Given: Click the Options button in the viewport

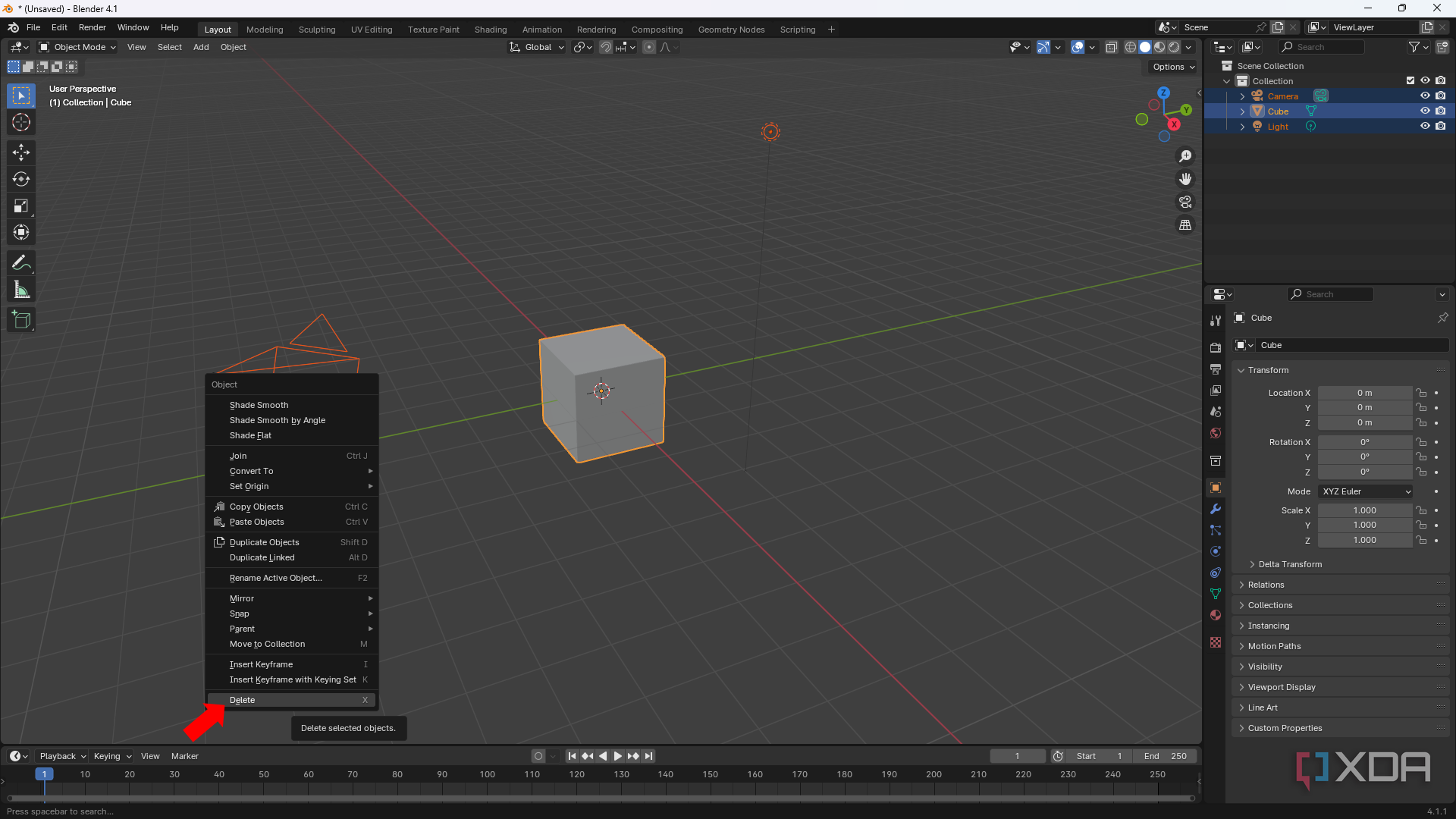Looking at the screenshot, I should click(x=1171, y=67).
